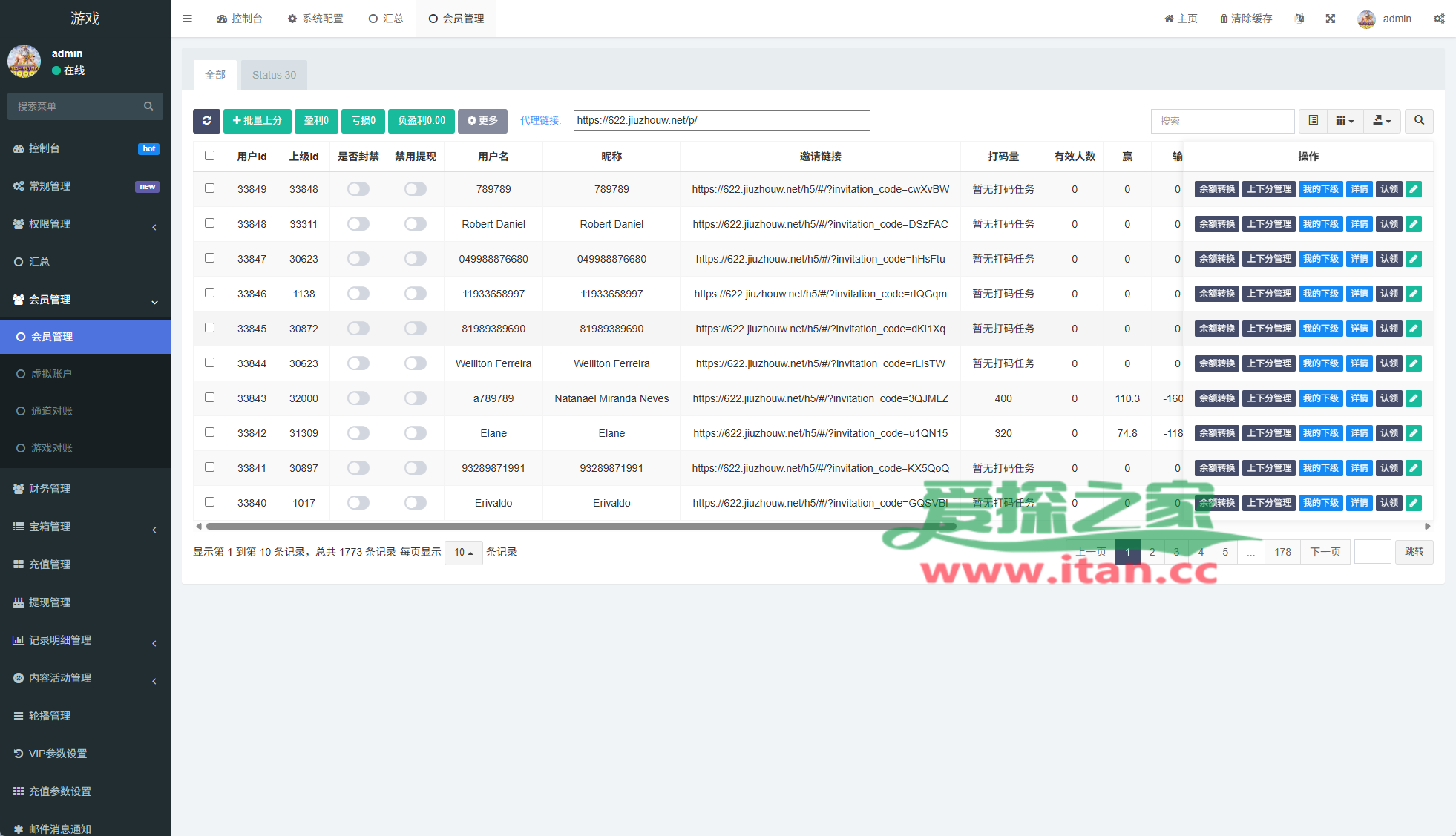Click edit pencil in Elane row
The image size is (1456, 836).
pyautogui.click(x=1414, y=433)
